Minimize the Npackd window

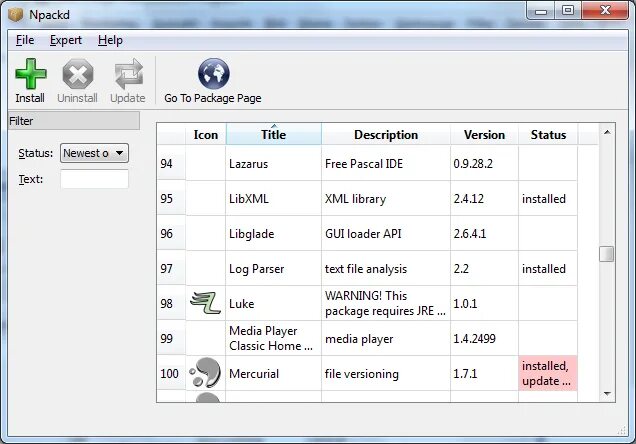tap(541, 11)
